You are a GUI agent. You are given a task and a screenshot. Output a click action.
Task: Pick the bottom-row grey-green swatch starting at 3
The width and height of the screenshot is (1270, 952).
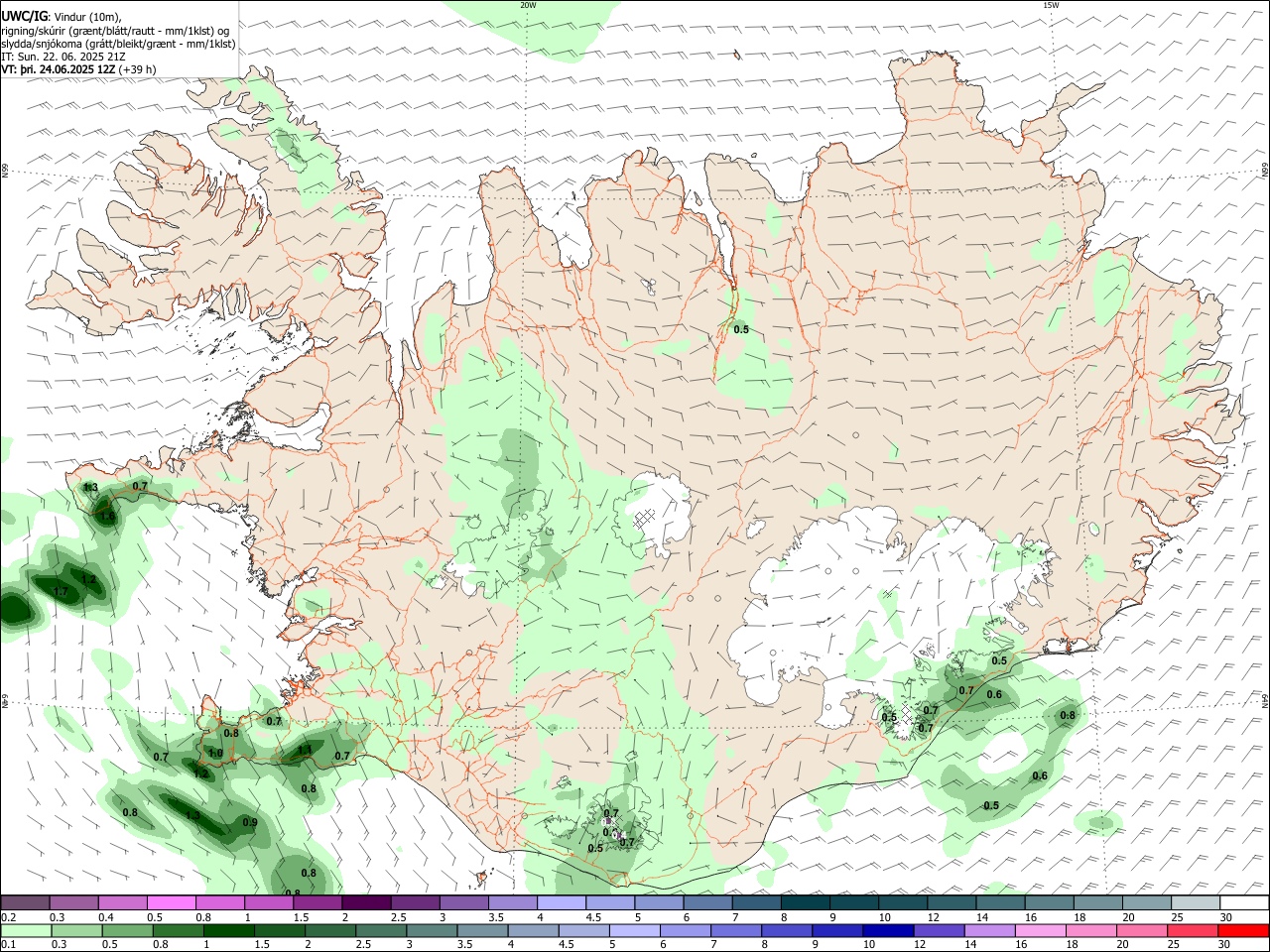[x=432, y=930]
